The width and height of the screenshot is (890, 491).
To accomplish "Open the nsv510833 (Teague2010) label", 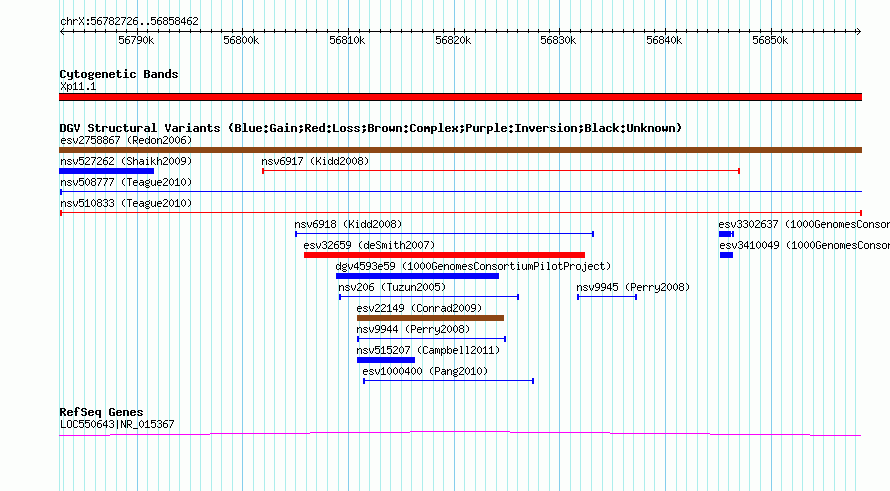I will (126, 203).
